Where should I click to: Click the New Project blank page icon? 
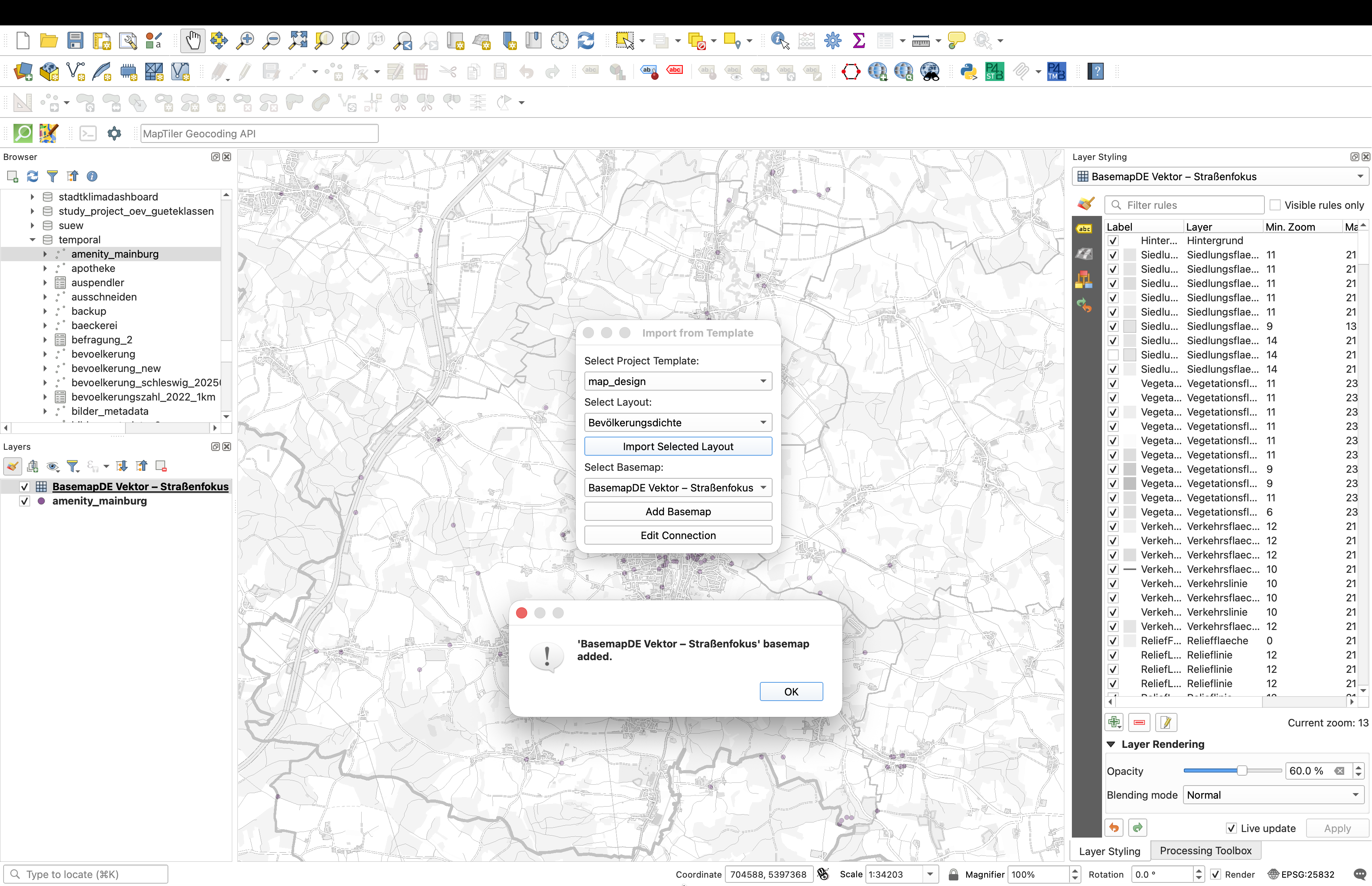pyautogui.click(x=23, y=40)
